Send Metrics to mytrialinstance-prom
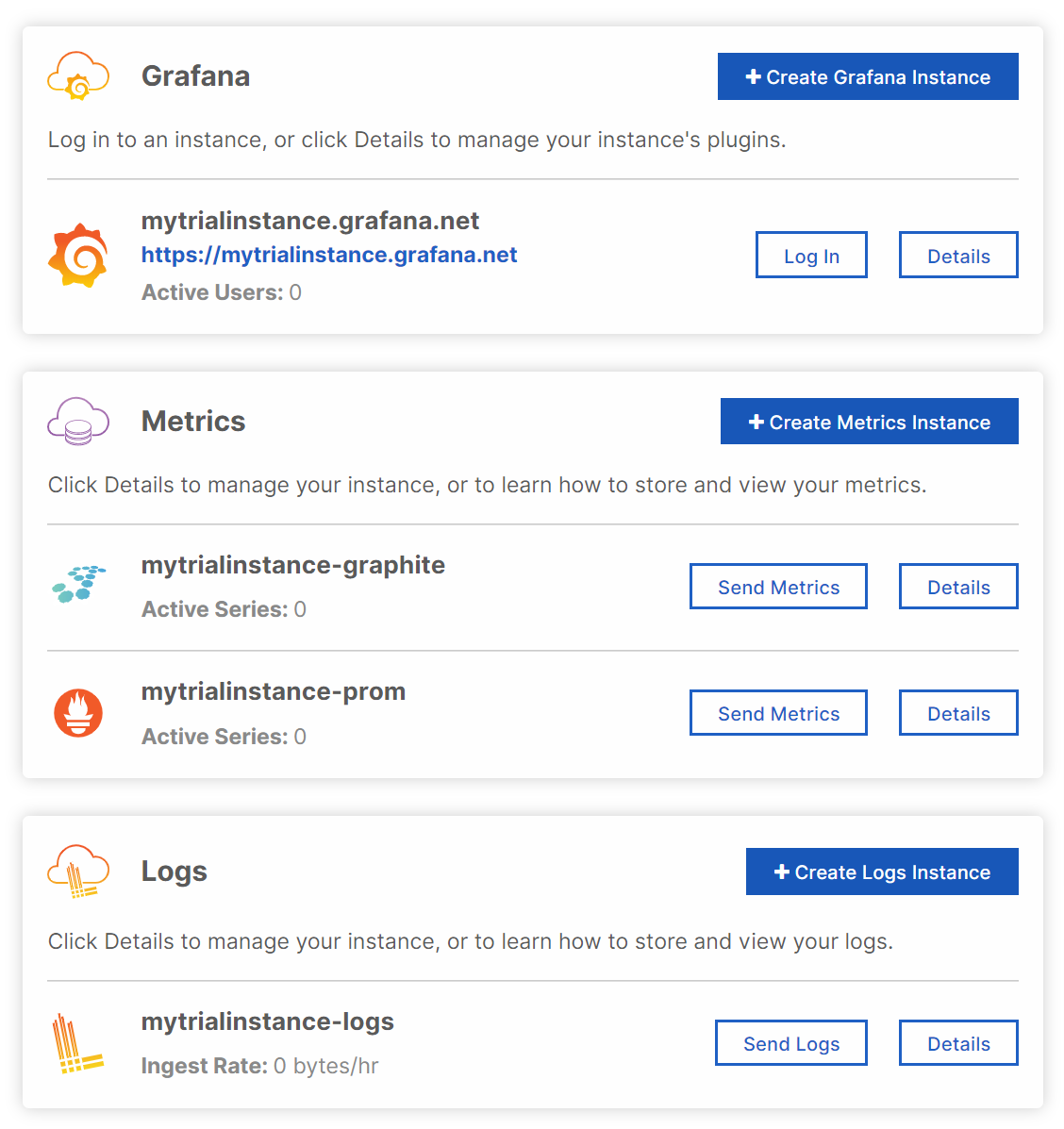This screenshot has width=1064, height=1129. point(778,713)
